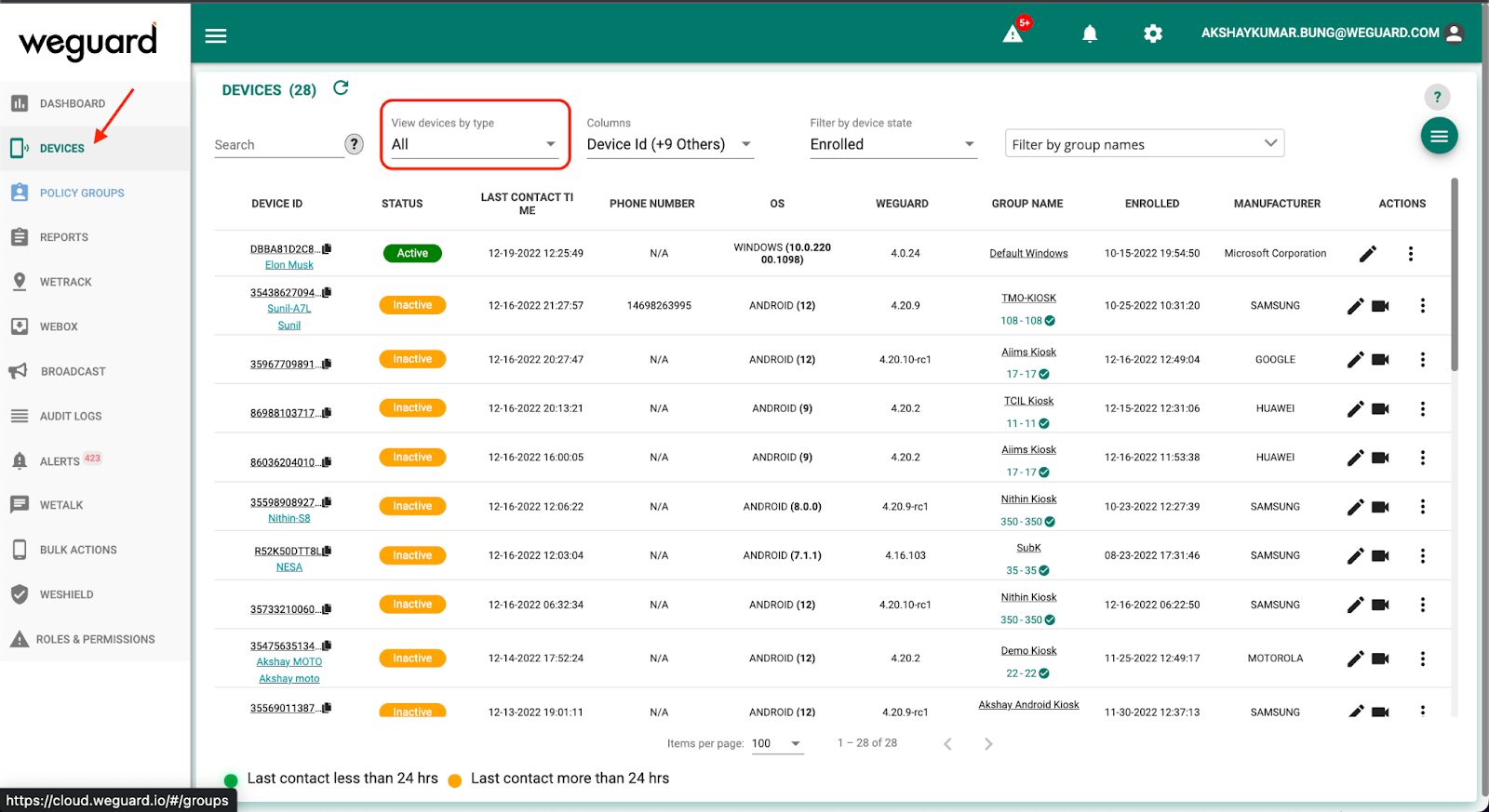Open the Nithin-S8 device link
1489x812 pixels.
(x=288, y=518)
